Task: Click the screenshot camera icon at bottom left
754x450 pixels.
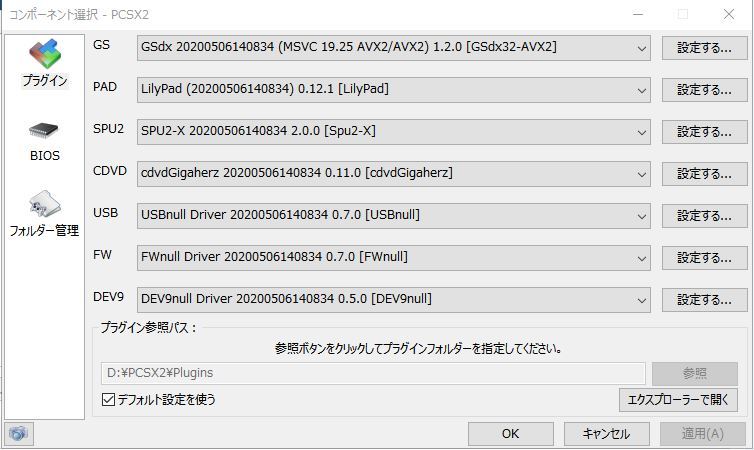Action: click(x=18, y=434)
